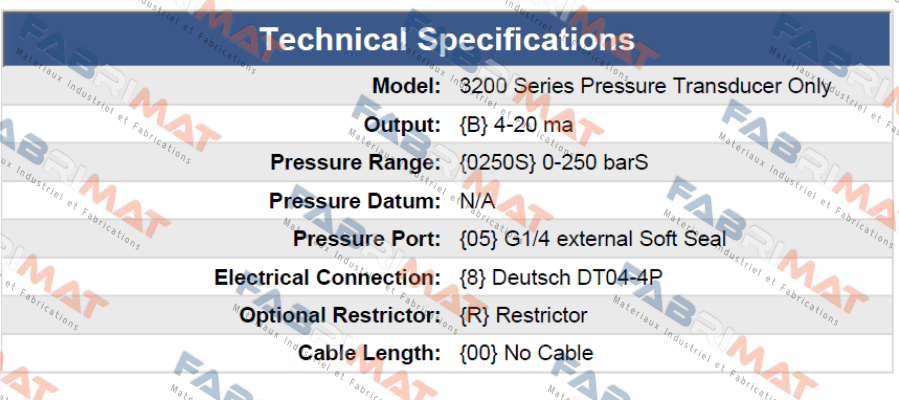The height and width of the screenshot is (400, 899).
Task: Click the {05} port code text
Action: tap(478, 239)
